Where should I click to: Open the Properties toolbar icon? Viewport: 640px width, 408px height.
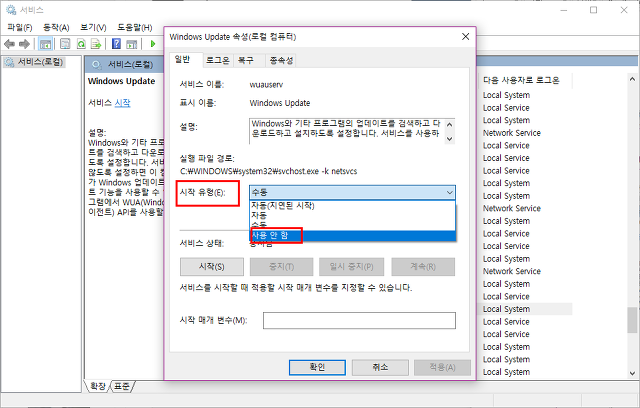tap(65, 43)
